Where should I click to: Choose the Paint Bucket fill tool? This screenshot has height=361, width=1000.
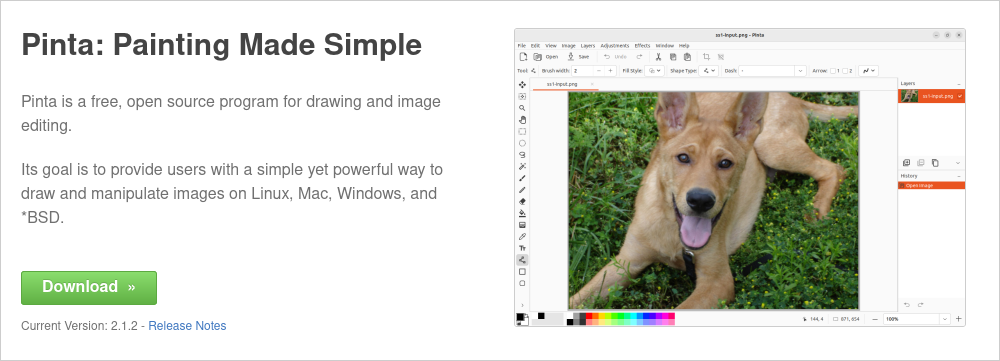point(522,213)
